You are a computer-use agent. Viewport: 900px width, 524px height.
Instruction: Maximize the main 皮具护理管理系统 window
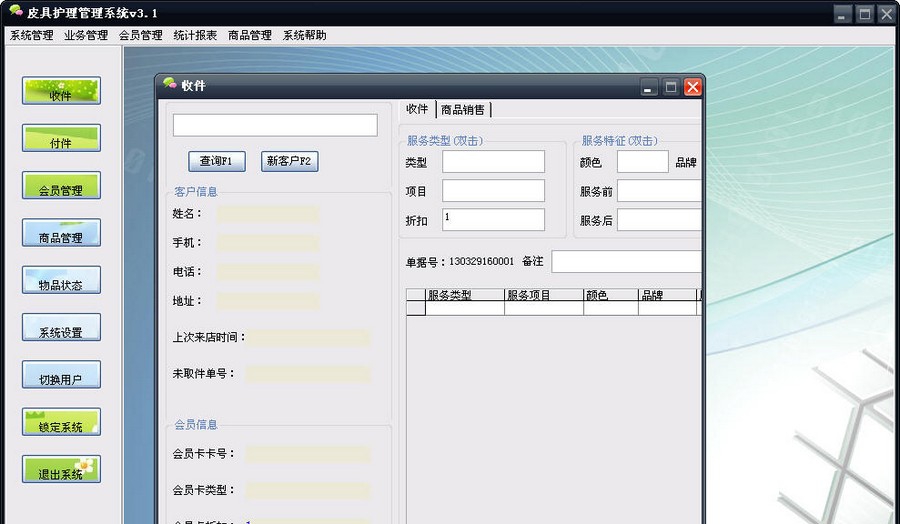coord(864,14)
